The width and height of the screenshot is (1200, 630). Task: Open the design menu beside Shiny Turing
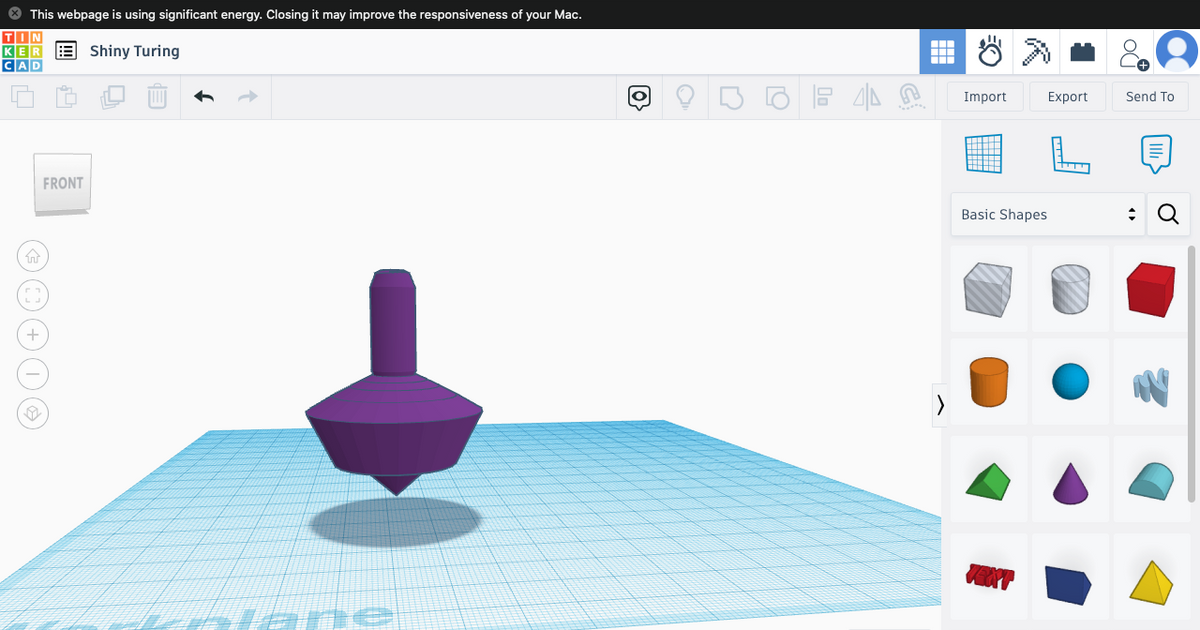click(65, 50)
